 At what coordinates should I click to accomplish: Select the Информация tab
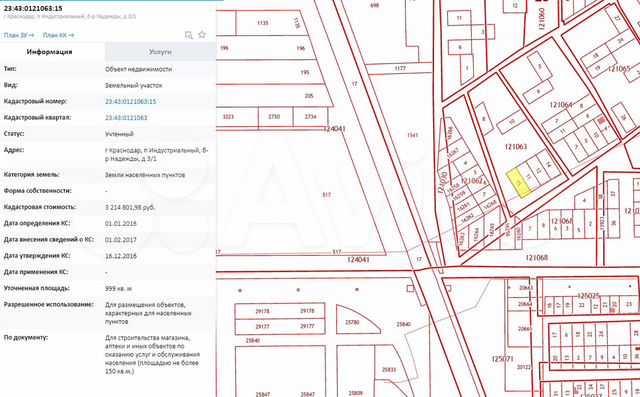[49, 52]
